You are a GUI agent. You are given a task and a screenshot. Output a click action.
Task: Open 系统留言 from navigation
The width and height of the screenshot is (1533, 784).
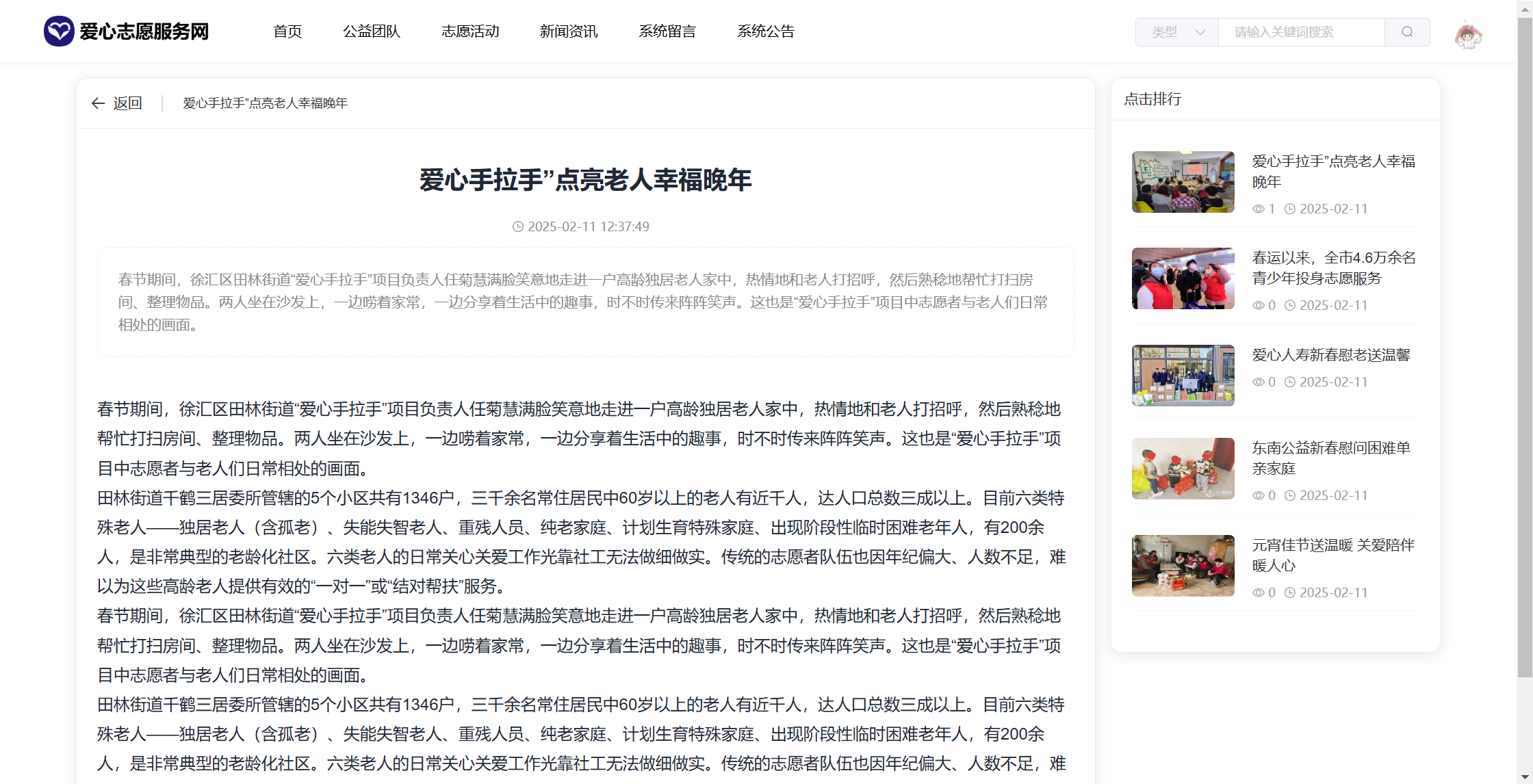667,31
